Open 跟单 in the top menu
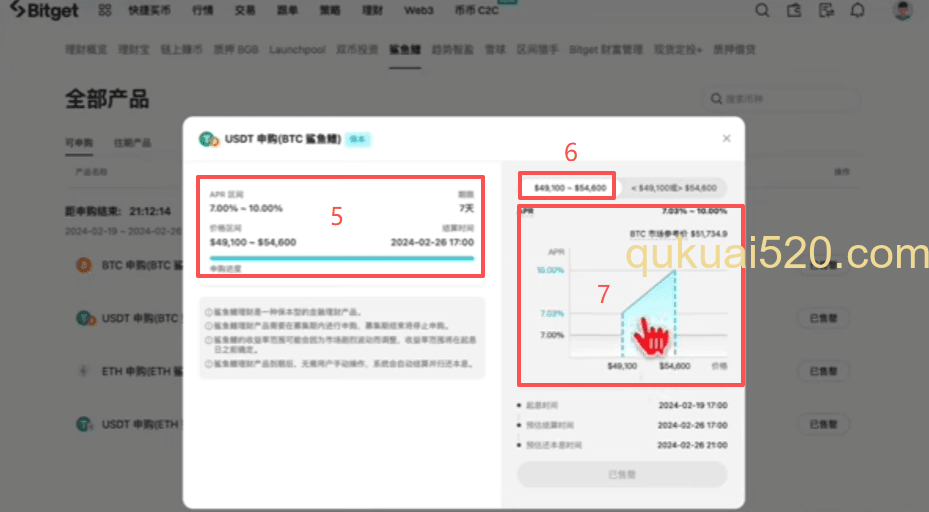The width and height of the screenshot is (929, 512). click(287, 10)
